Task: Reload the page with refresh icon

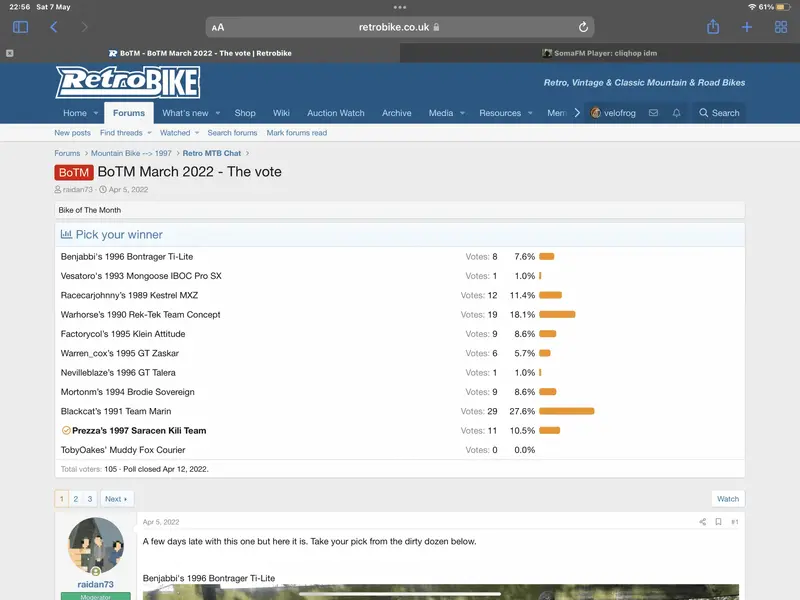Action: [x=583, y=27]
